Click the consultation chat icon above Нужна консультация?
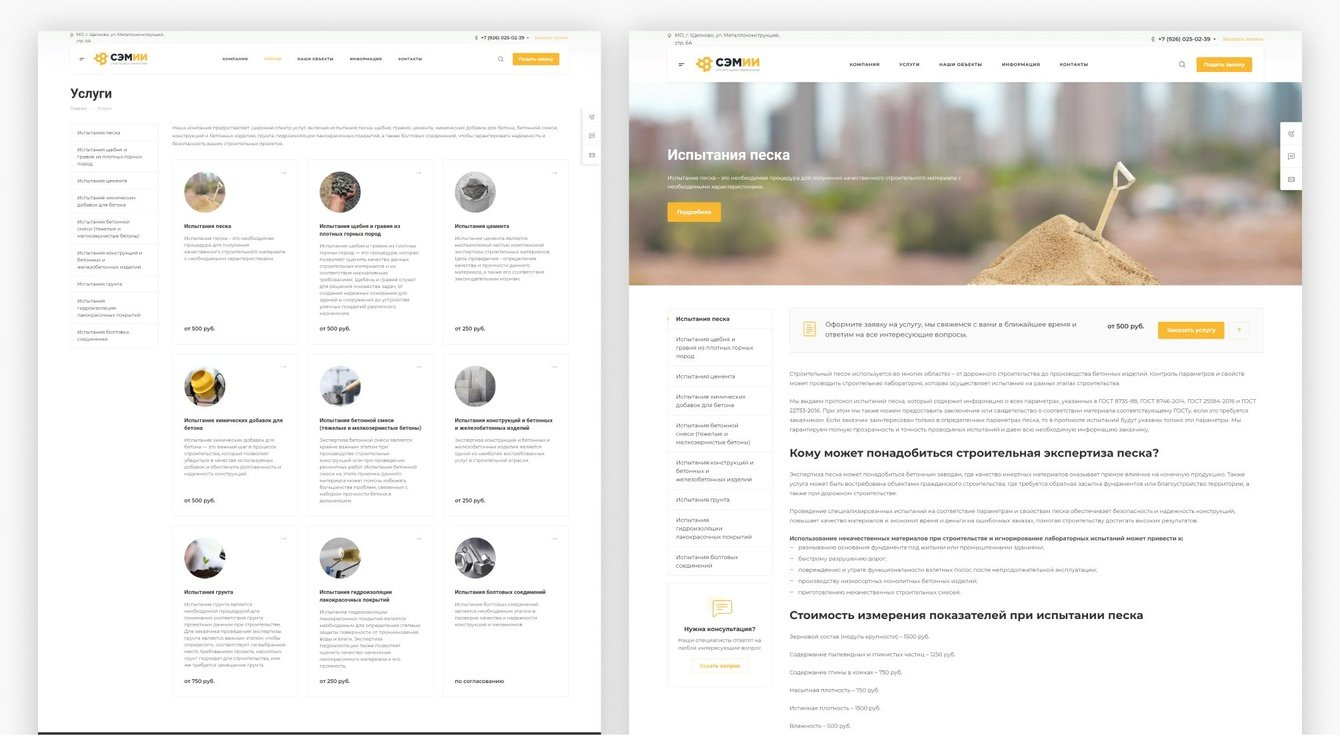 pos(721,608)
